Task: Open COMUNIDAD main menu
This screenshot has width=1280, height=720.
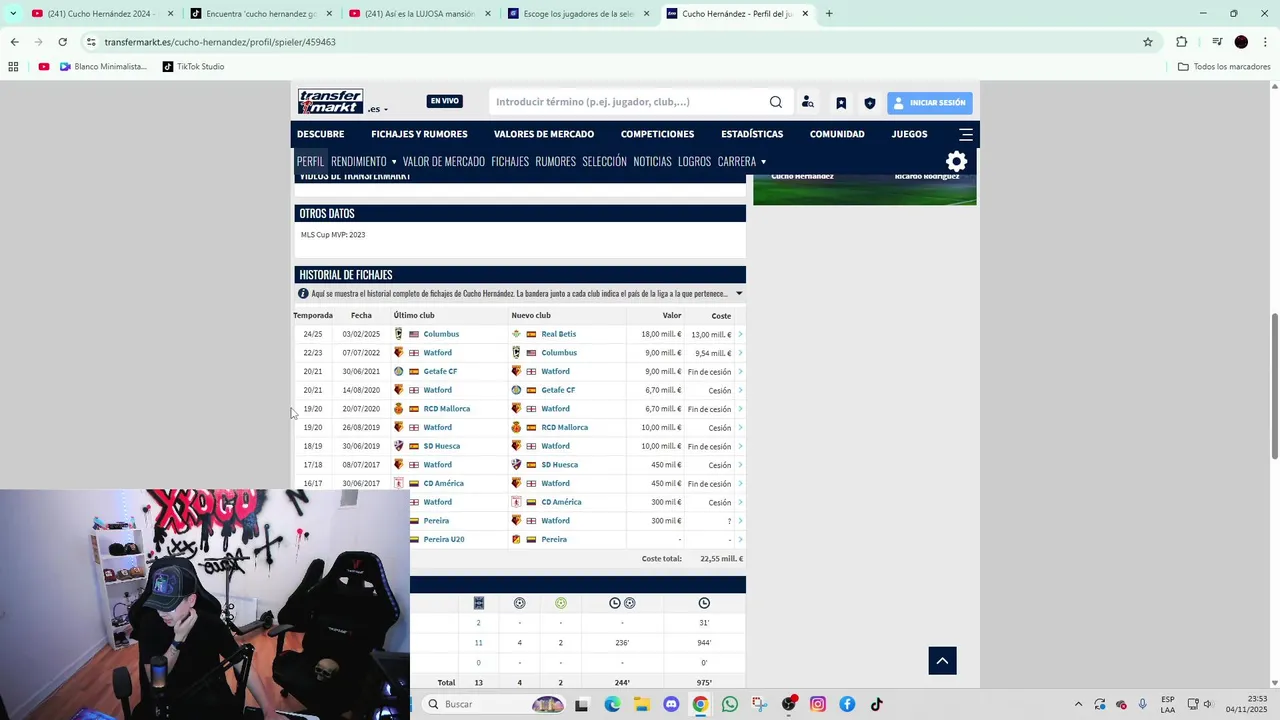Action: (x=837, y=134)
